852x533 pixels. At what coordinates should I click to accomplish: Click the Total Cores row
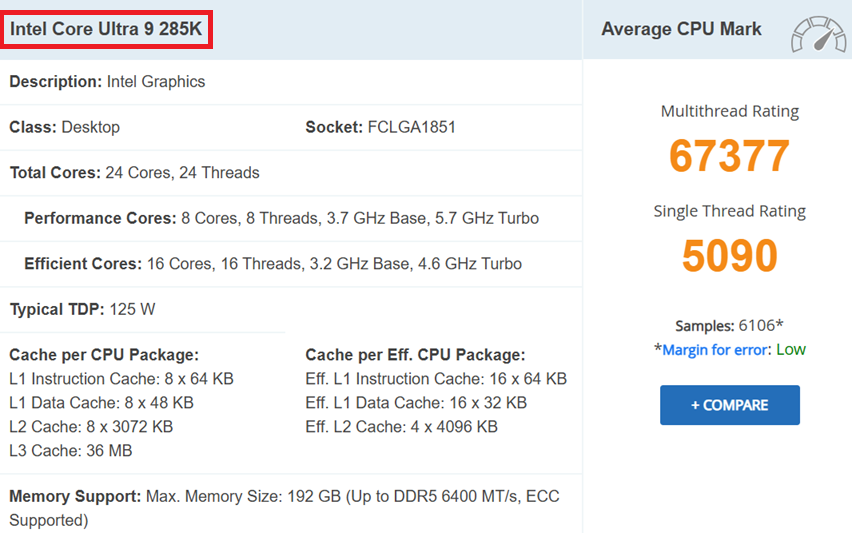coord(134,173)
